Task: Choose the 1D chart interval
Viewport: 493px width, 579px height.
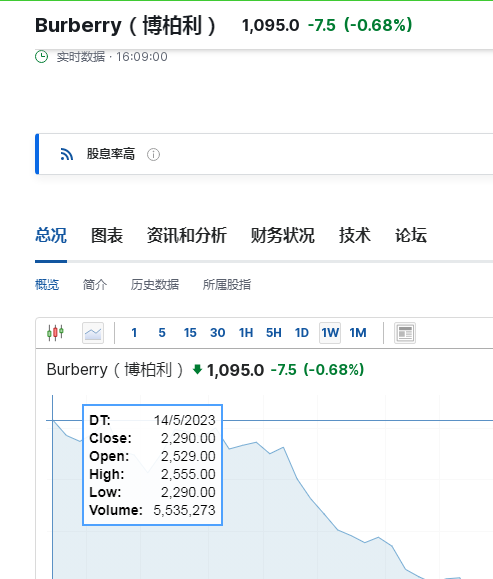Action: [x=302, y=333]
